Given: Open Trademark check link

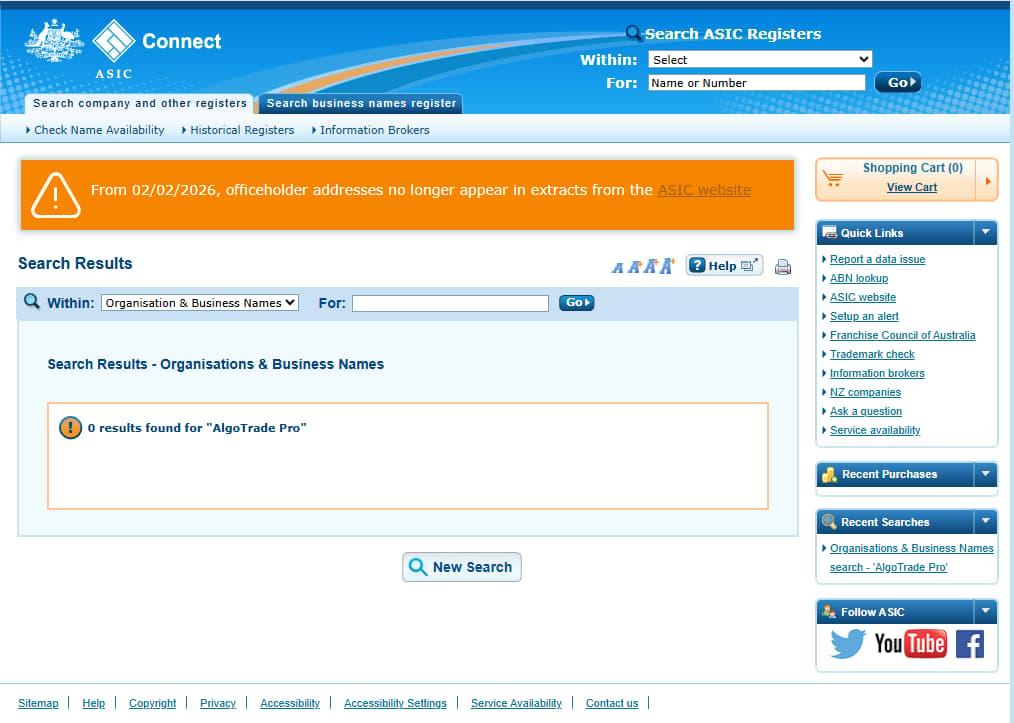Looking at the screenshot, I should pyautogui.click(x=872, y=354).
